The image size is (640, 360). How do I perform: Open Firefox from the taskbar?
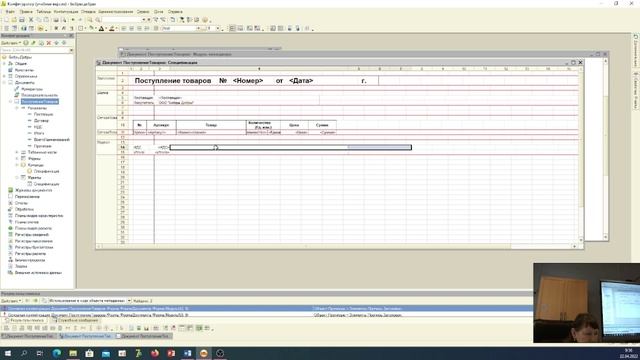point(155,353)
